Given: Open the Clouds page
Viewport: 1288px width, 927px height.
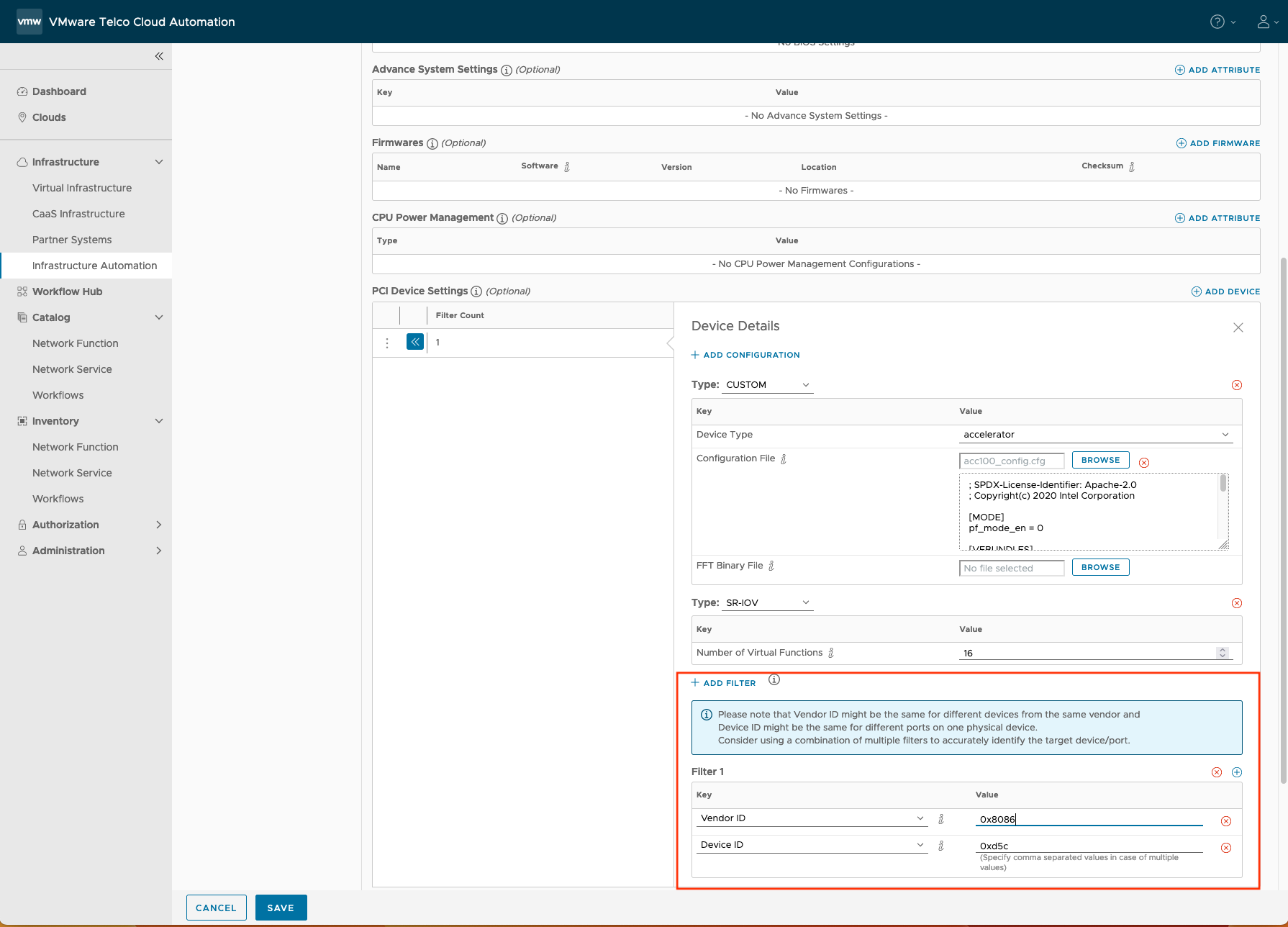Looking at the screenshot, I should [49, 117].
